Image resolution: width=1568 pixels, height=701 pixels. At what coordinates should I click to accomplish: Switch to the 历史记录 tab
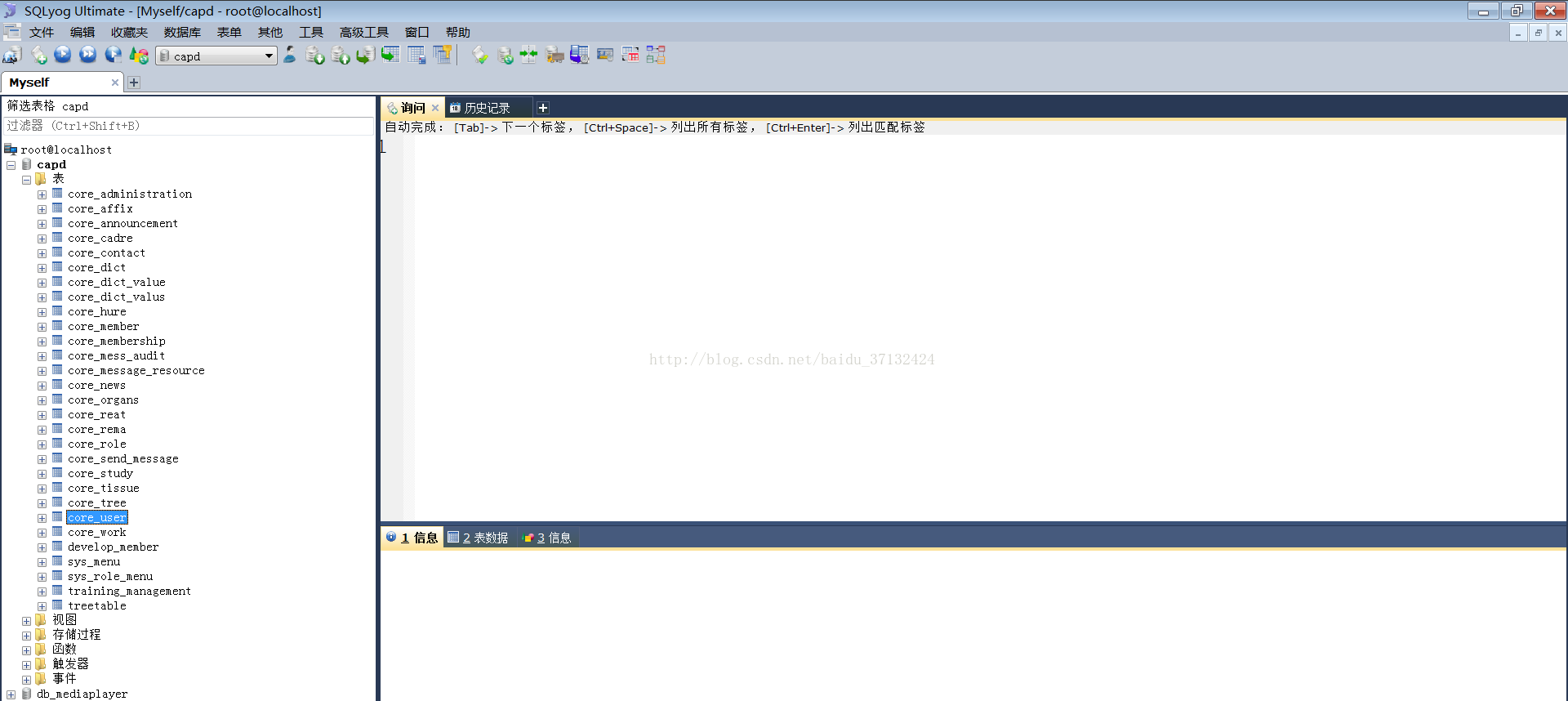point(487,108)
